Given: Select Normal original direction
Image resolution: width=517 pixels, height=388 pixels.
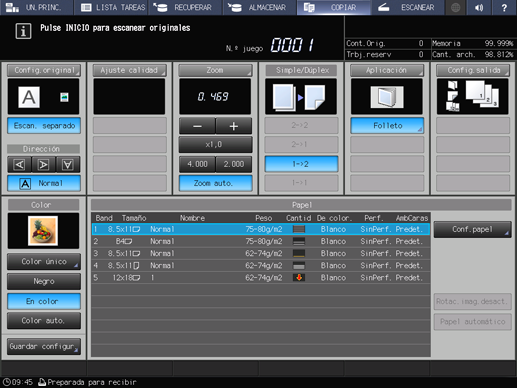Looking at the screenshot, I should pyautogui.click(x=44, y=183).
